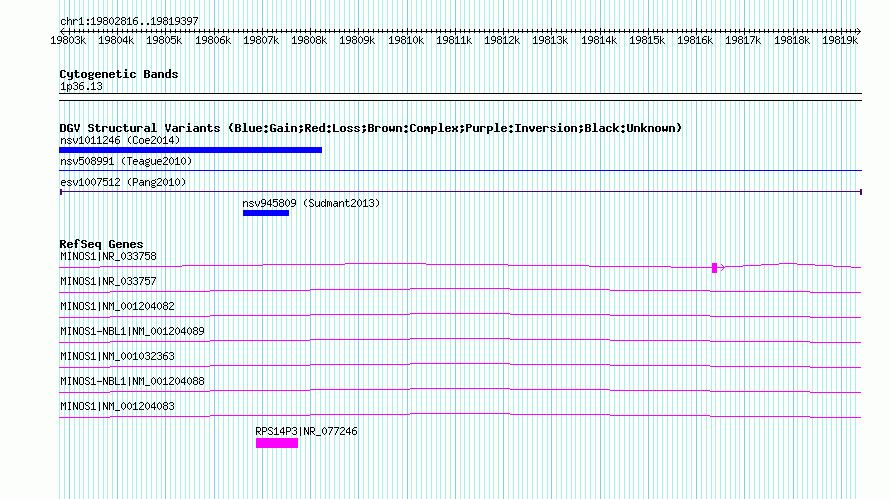Click the 19811k ruler tick label
Viewport: 890px width, 499px height.
pyautogui.click(x=454, y=40)
